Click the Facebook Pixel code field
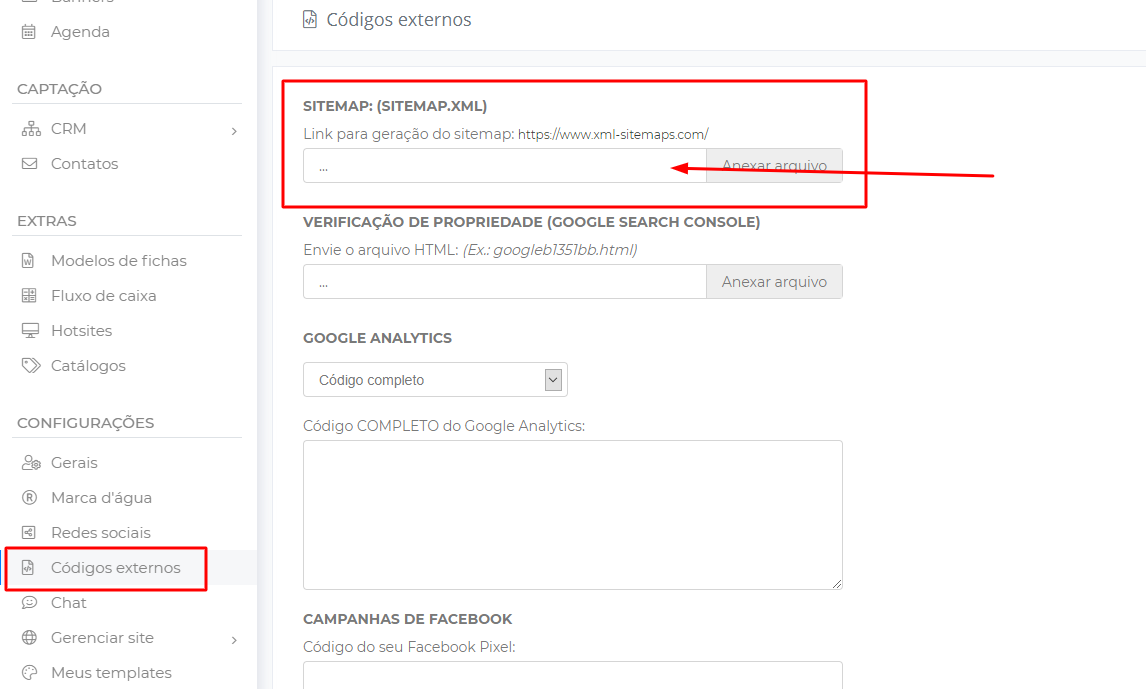1146x689 pixels. 572,675
